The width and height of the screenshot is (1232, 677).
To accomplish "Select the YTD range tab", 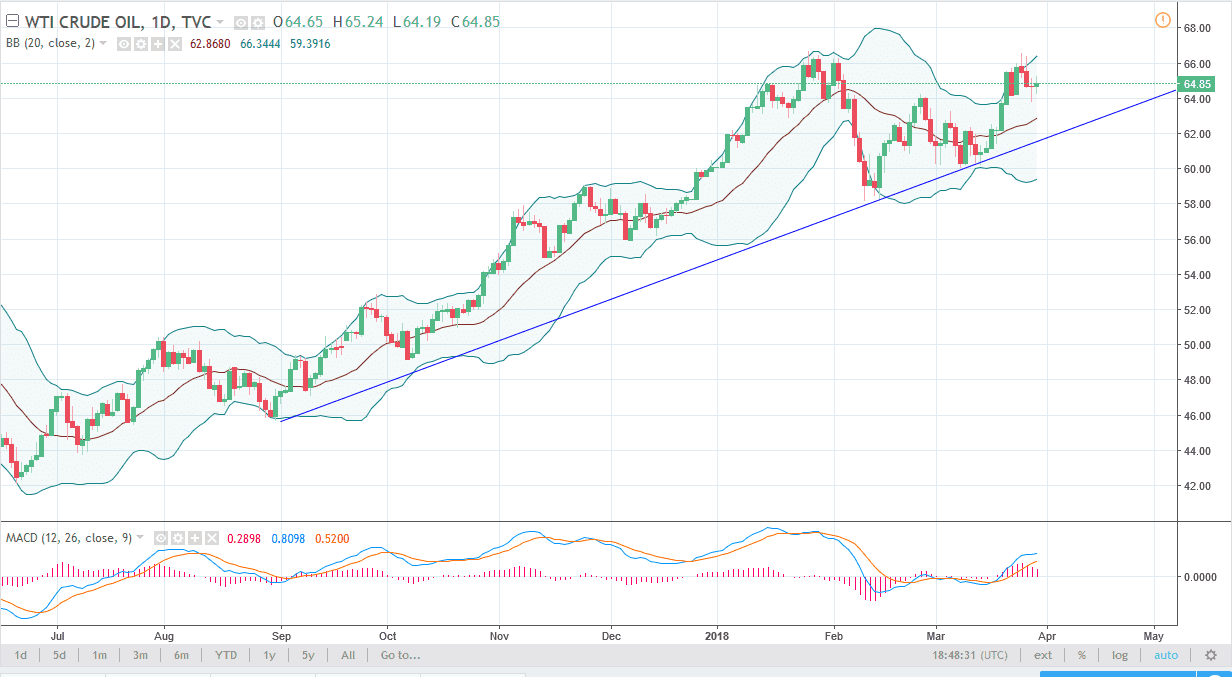I will pyautogui.click(x=226, y=655).
